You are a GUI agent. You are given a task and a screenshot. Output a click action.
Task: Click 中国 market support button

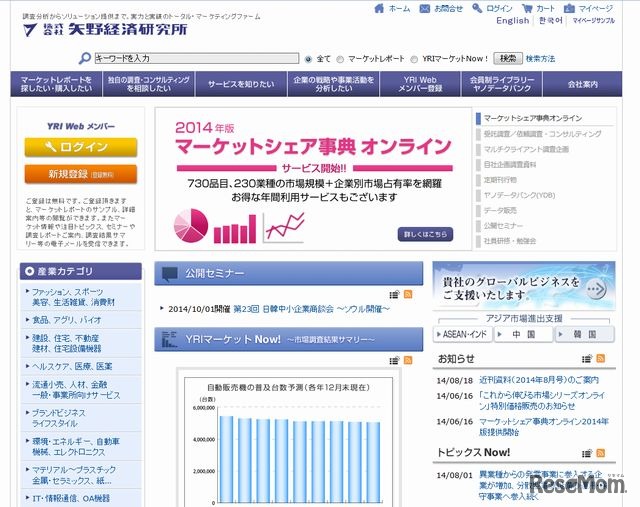(524, 334)
